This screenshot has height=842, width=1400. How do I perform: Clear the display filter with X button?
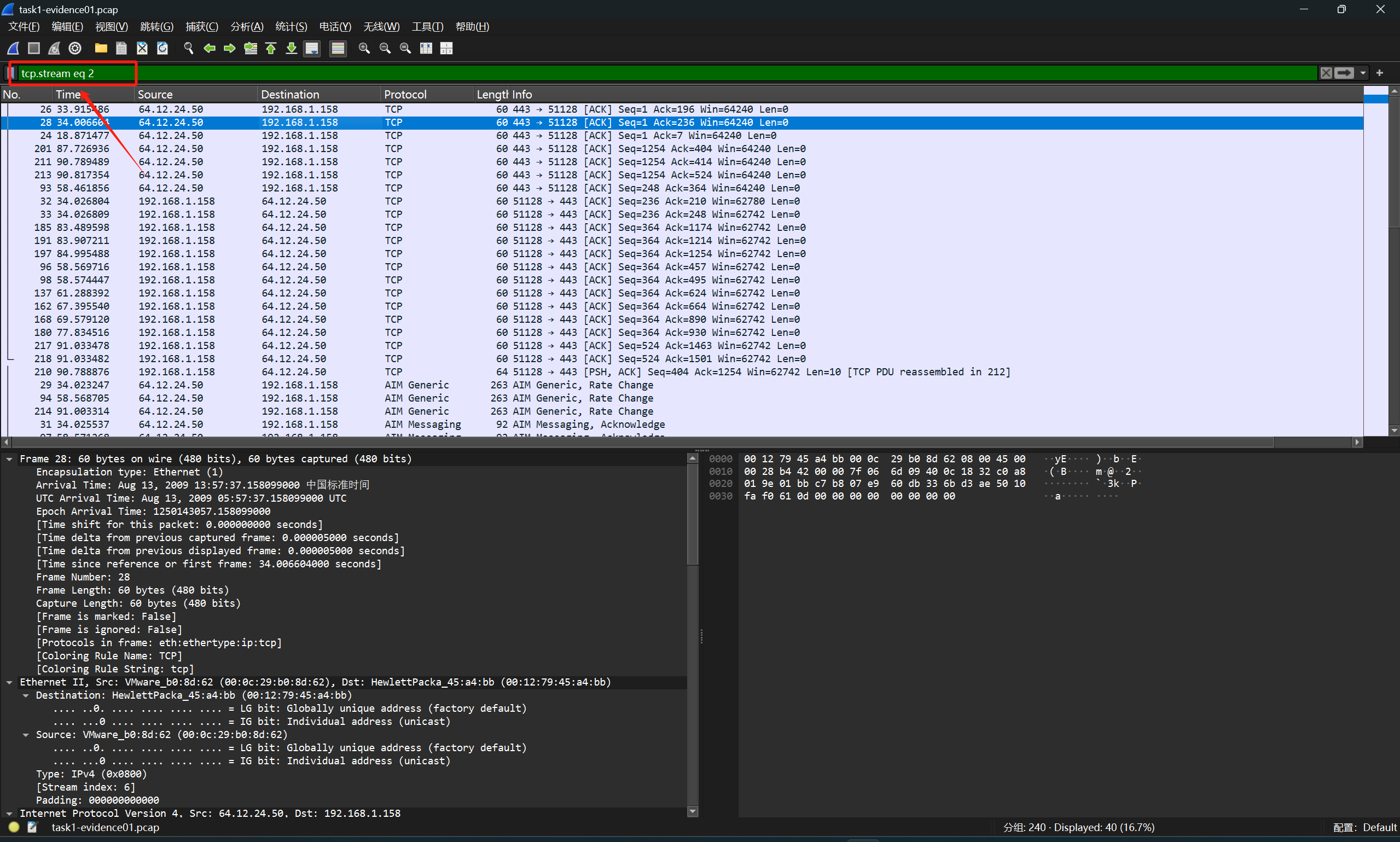[1326, 73]
